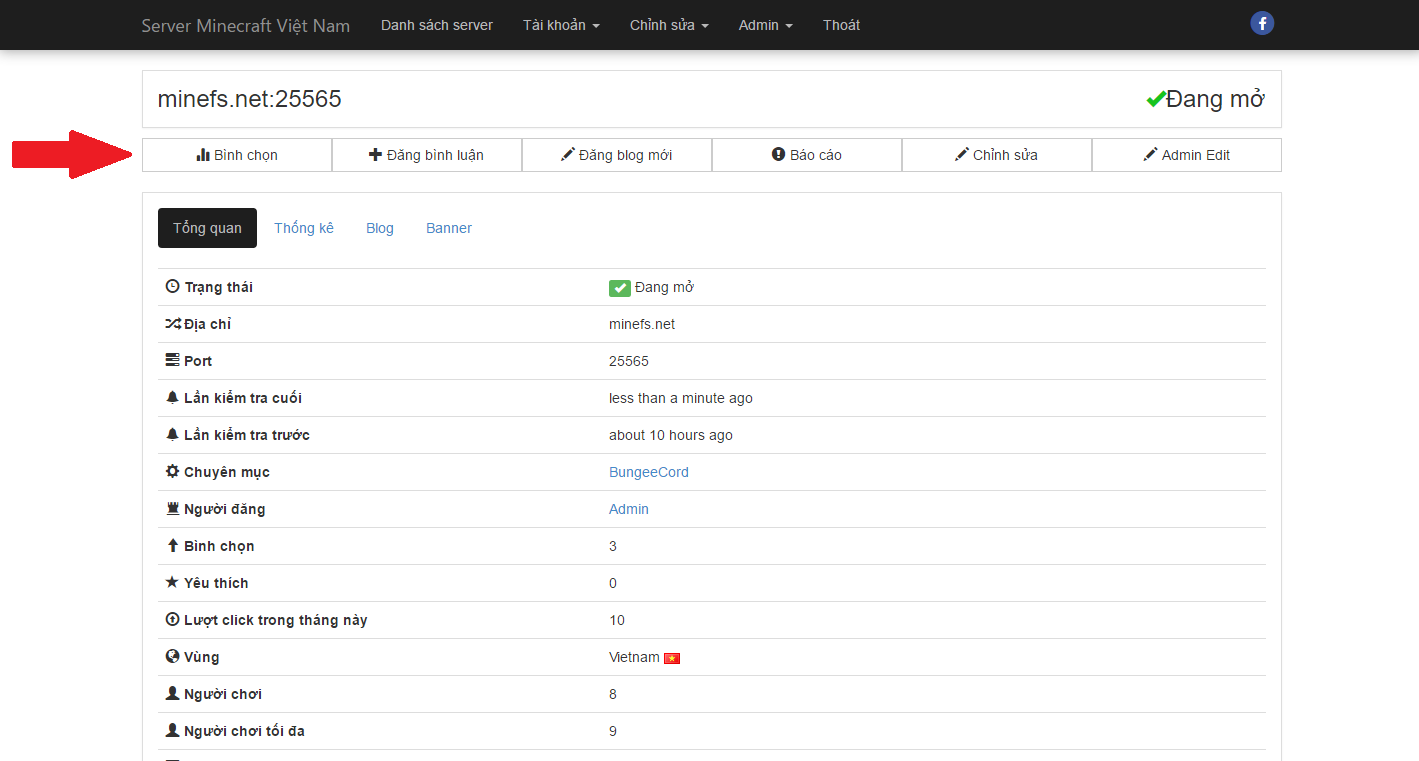
Task: Click the gear icon beside Chuyên mục
Action: point(172,472)
